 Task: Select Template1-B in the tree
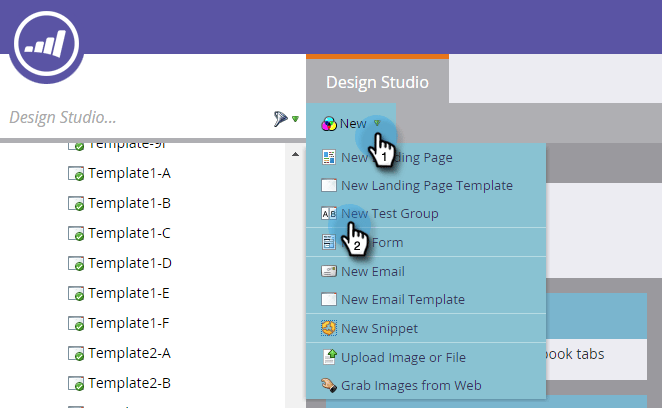pos(129,203)
